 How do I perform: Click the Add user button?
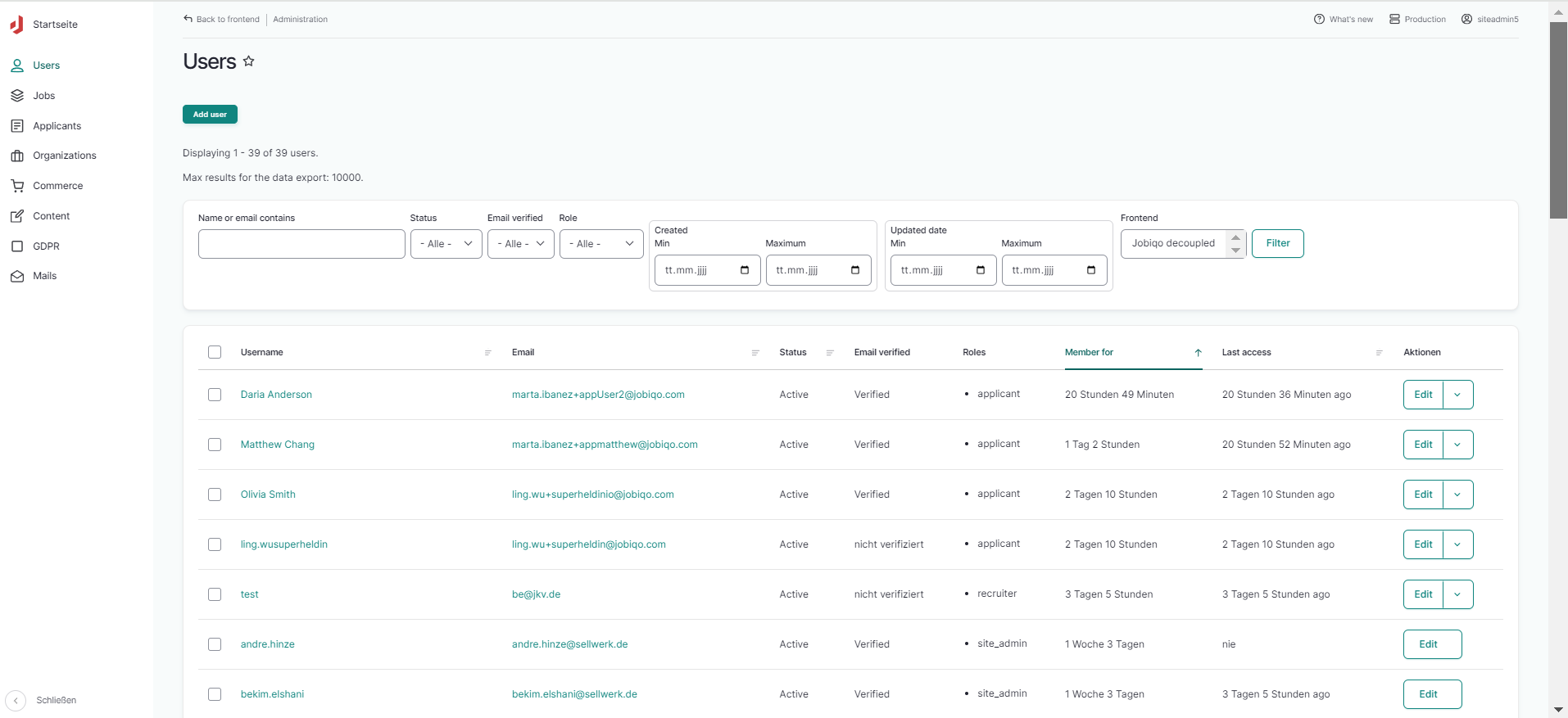coord(210,115)
